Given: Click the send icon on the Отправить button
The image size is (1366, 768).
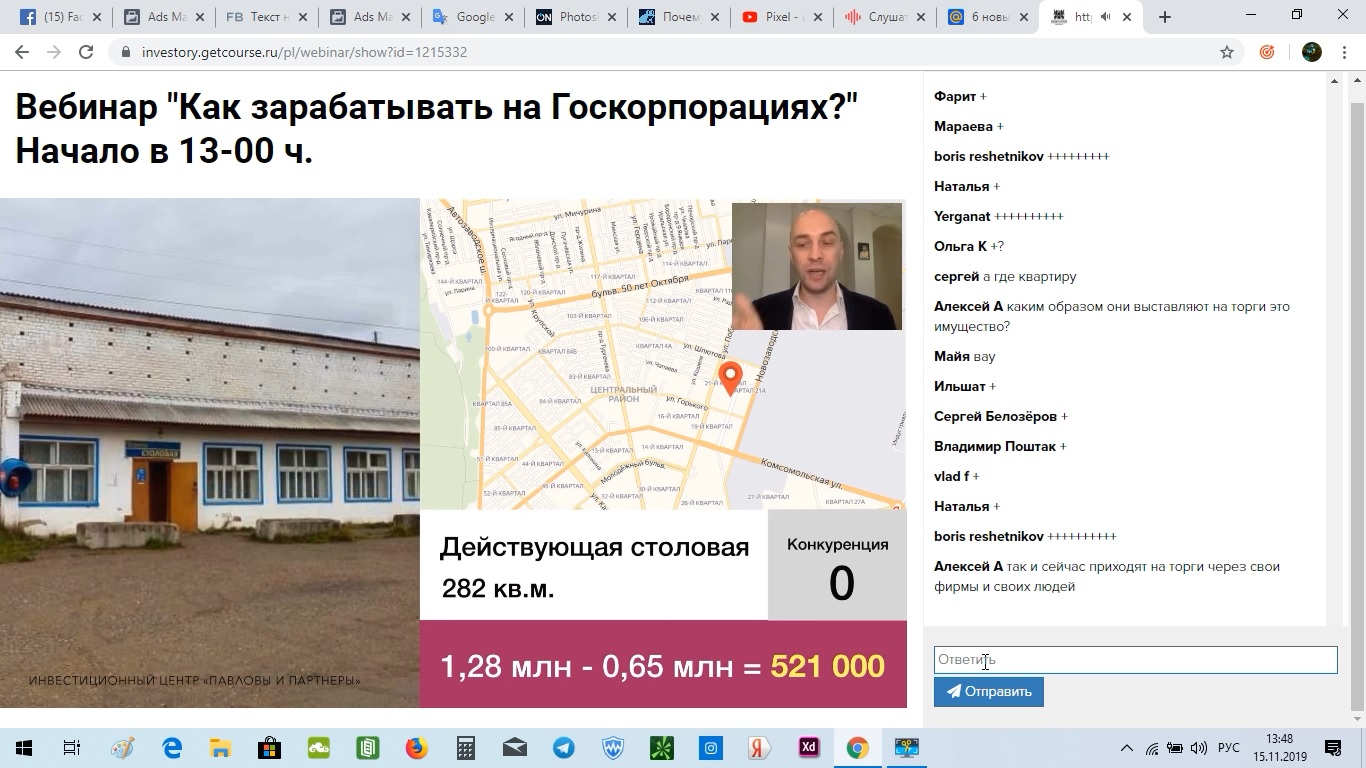Looking at the screenshot, I should click(x=952, y=691).
